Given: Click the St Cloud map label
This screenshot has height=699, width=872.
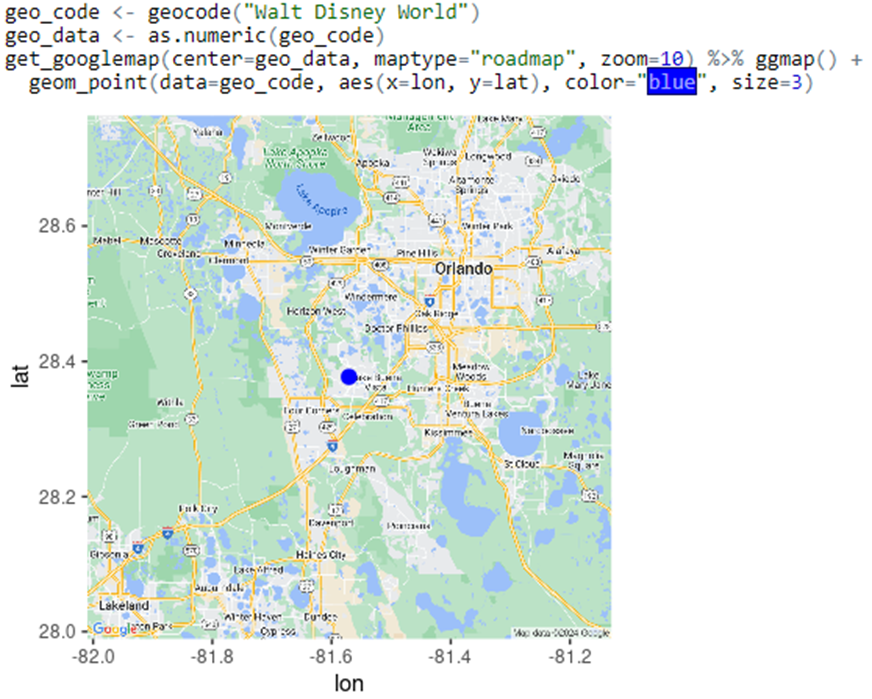Looking at the screenshot, I should (x=522, y=463).
